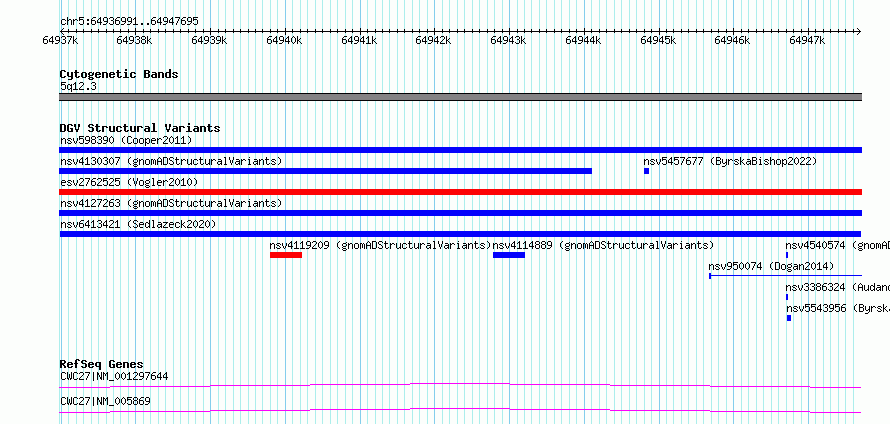Open the nsv4127263 (gnomADStructuralVariants) label

171,203
